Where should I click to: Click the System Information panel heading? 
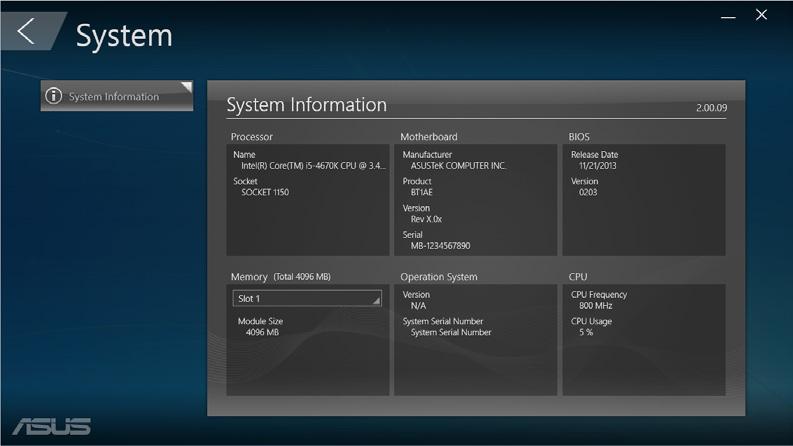[306, 105]
